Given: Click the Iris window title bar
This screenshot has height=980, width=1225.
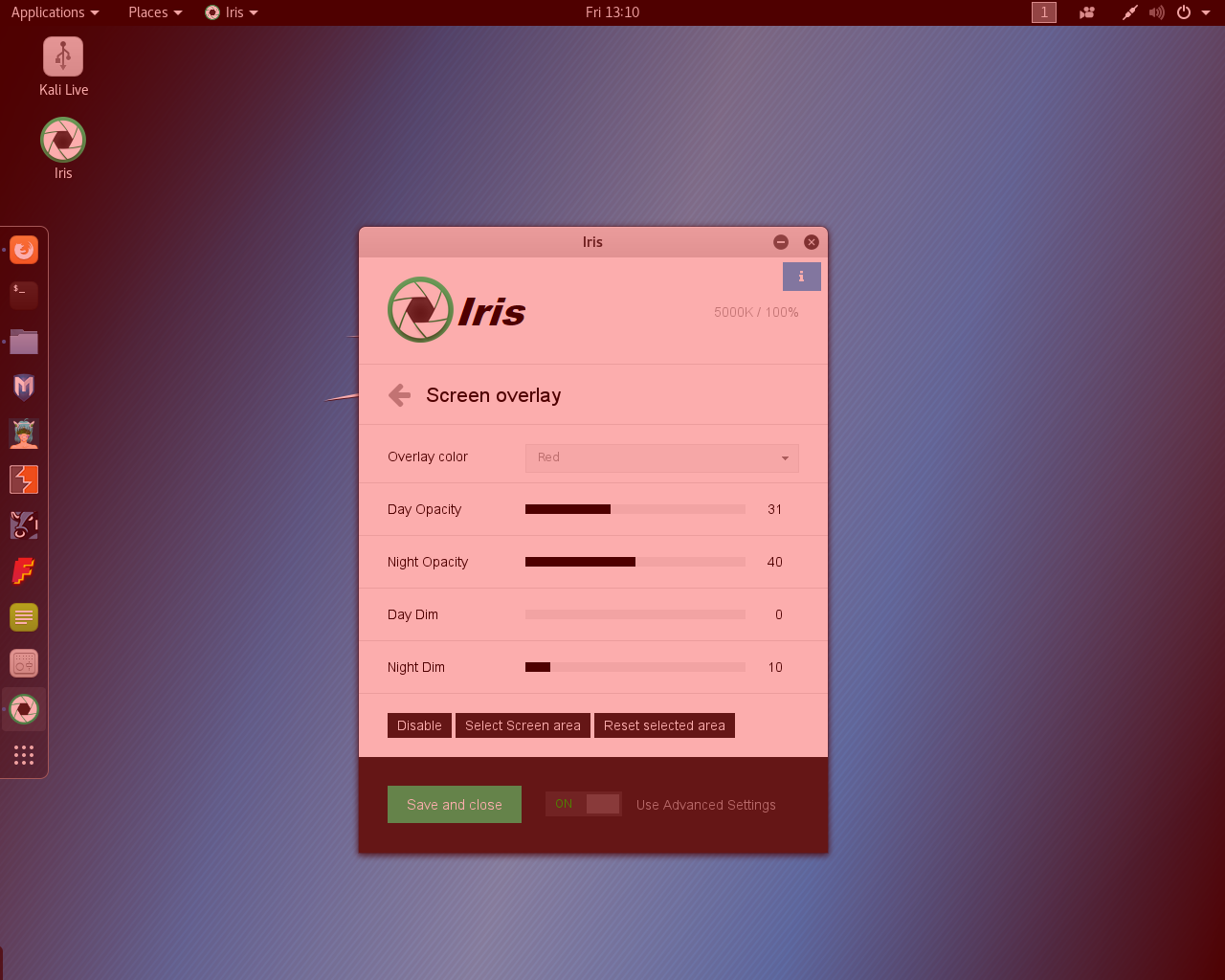Looking at the screenshot, I should pos(593,242).
